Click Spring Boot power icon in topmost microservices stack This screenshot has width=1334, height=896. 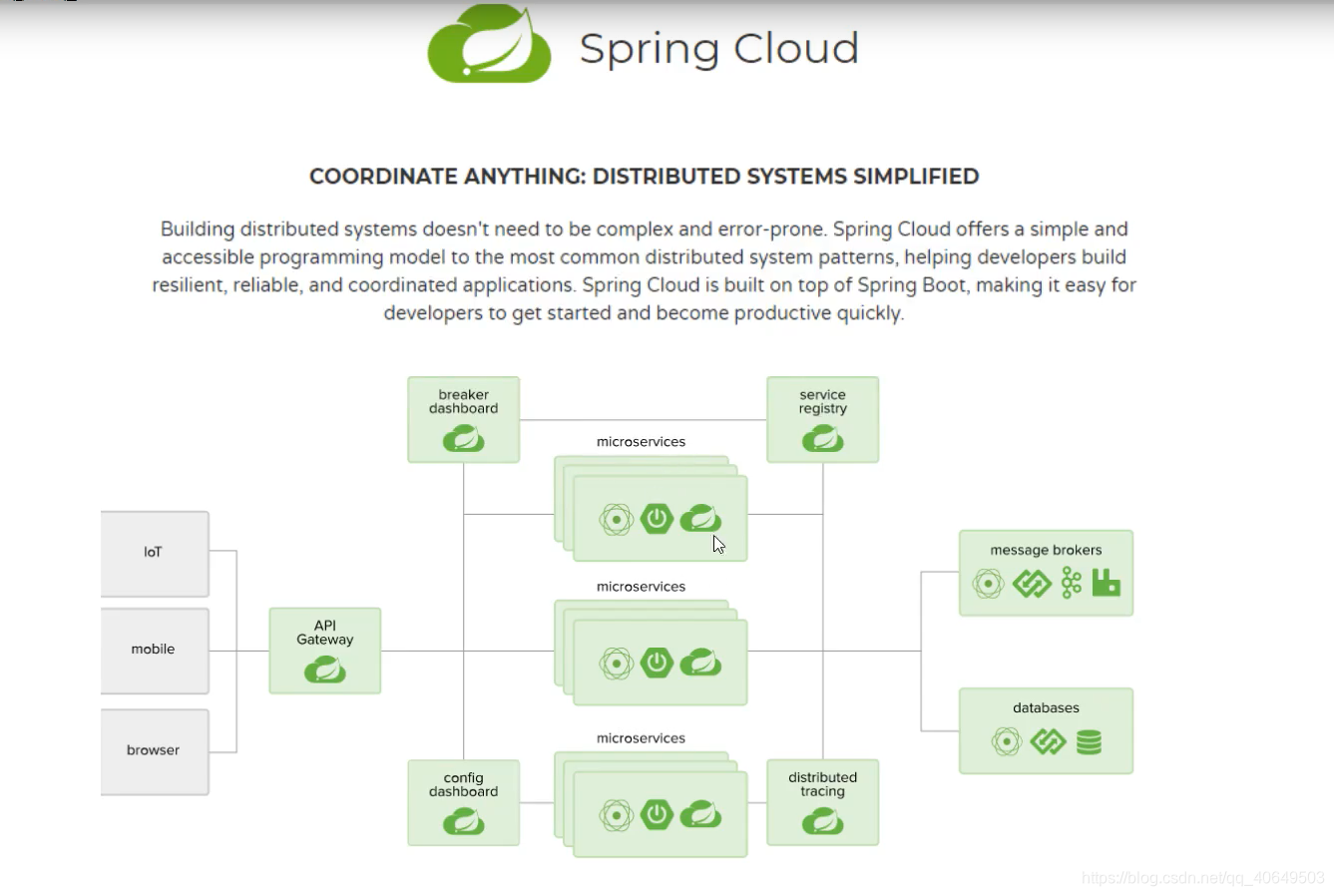tap(657, 519)
